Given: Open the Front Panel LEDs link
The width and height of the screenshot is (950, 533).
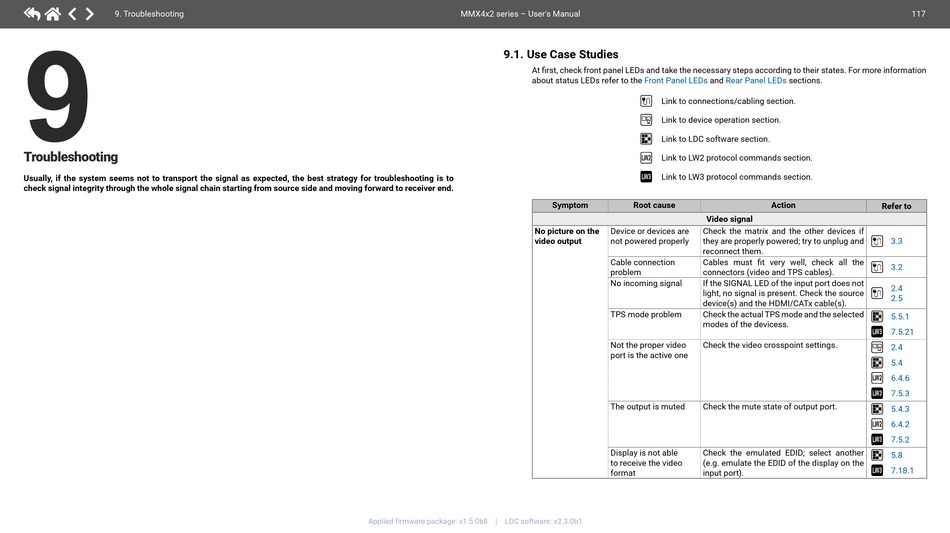Looking at the screenshot, I should 676,81.
